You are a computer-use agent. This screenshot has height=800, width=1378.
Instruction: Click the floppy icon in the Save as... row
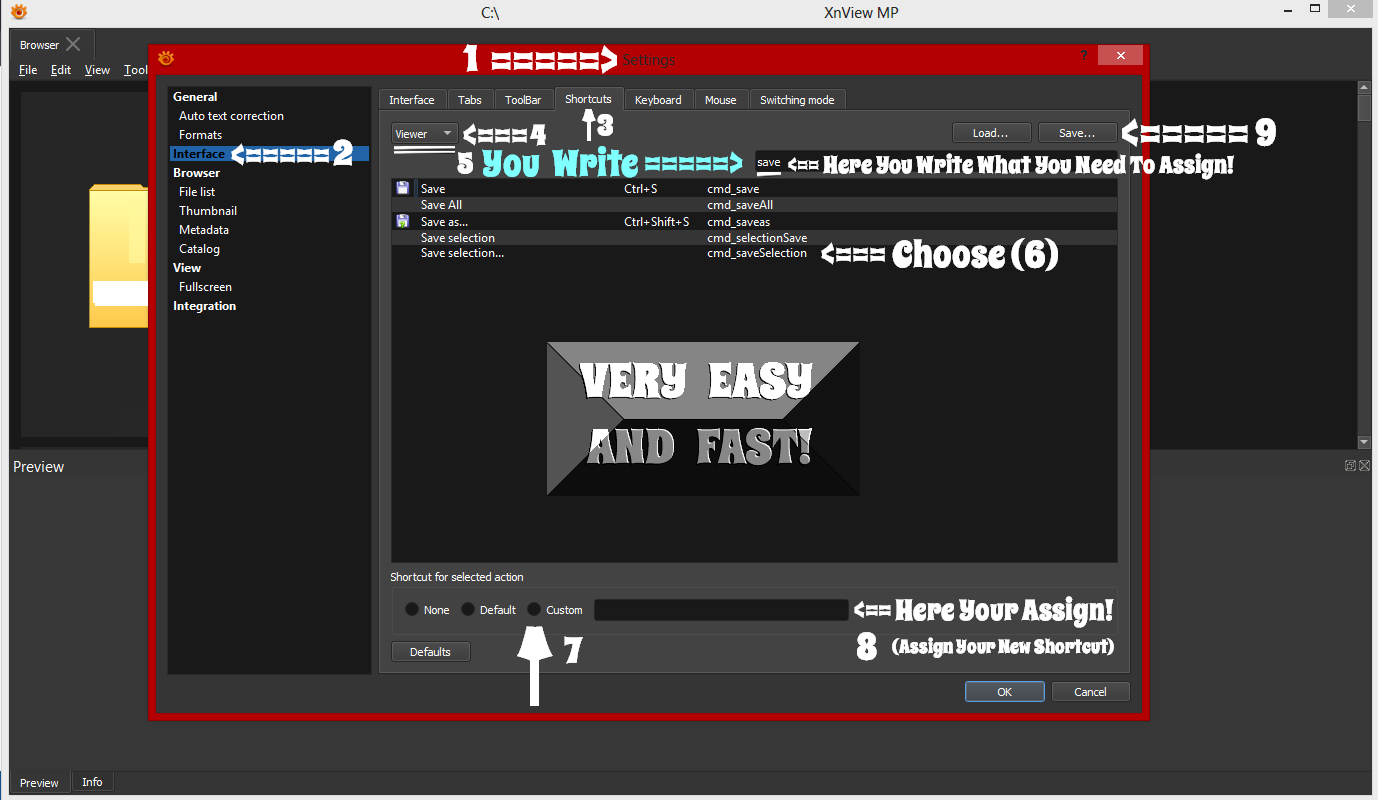coord(402,221)
